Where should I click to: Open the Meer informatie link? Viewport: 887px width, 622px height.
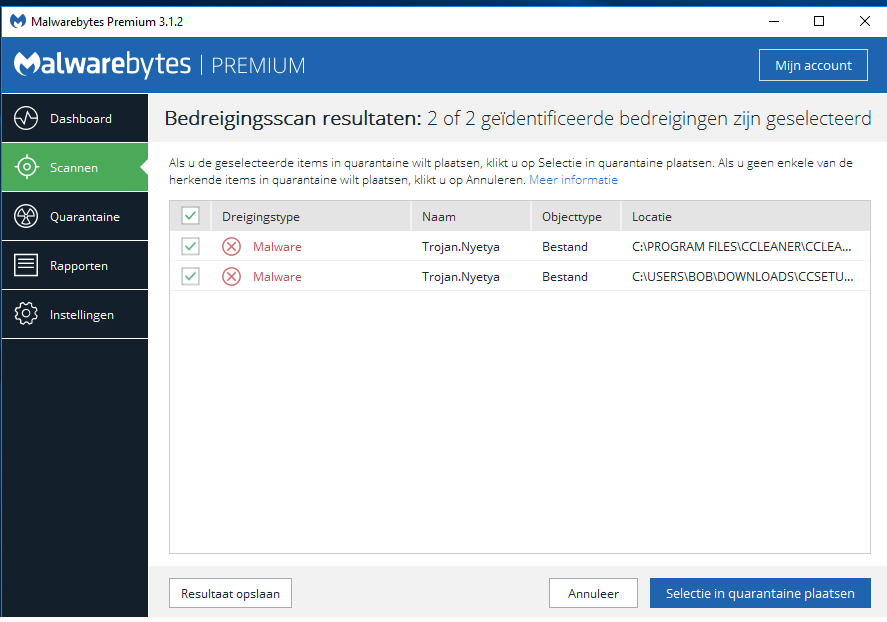[573, 180]
